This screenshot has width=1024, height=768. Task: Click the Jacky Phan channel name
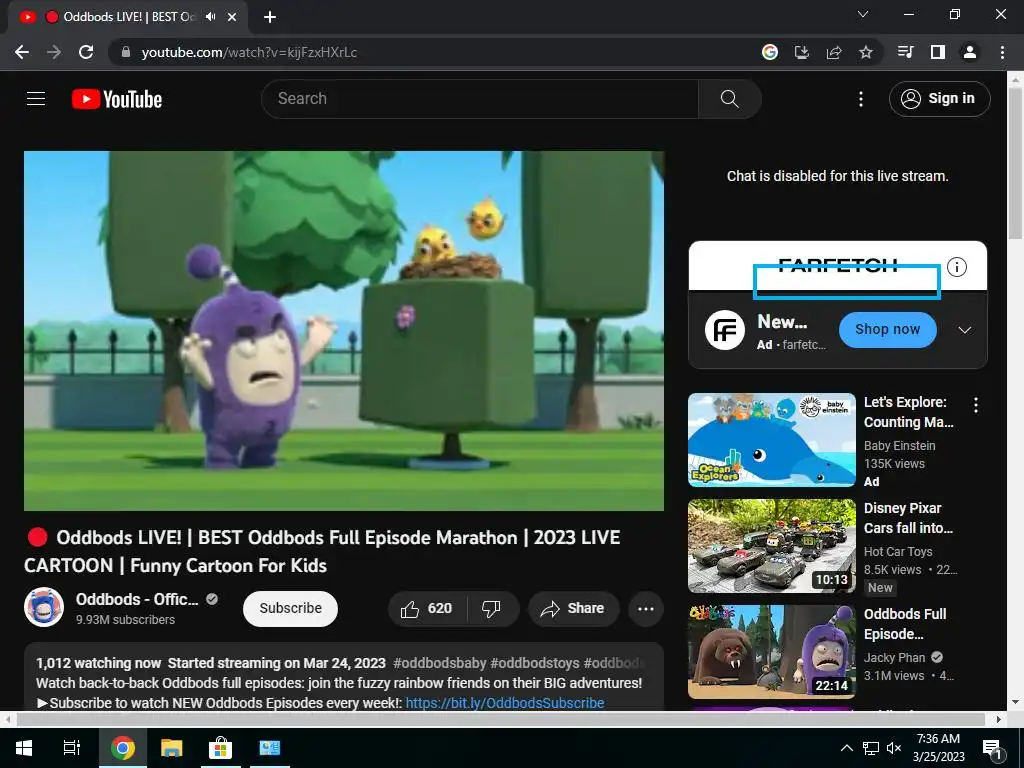[894, 657]
